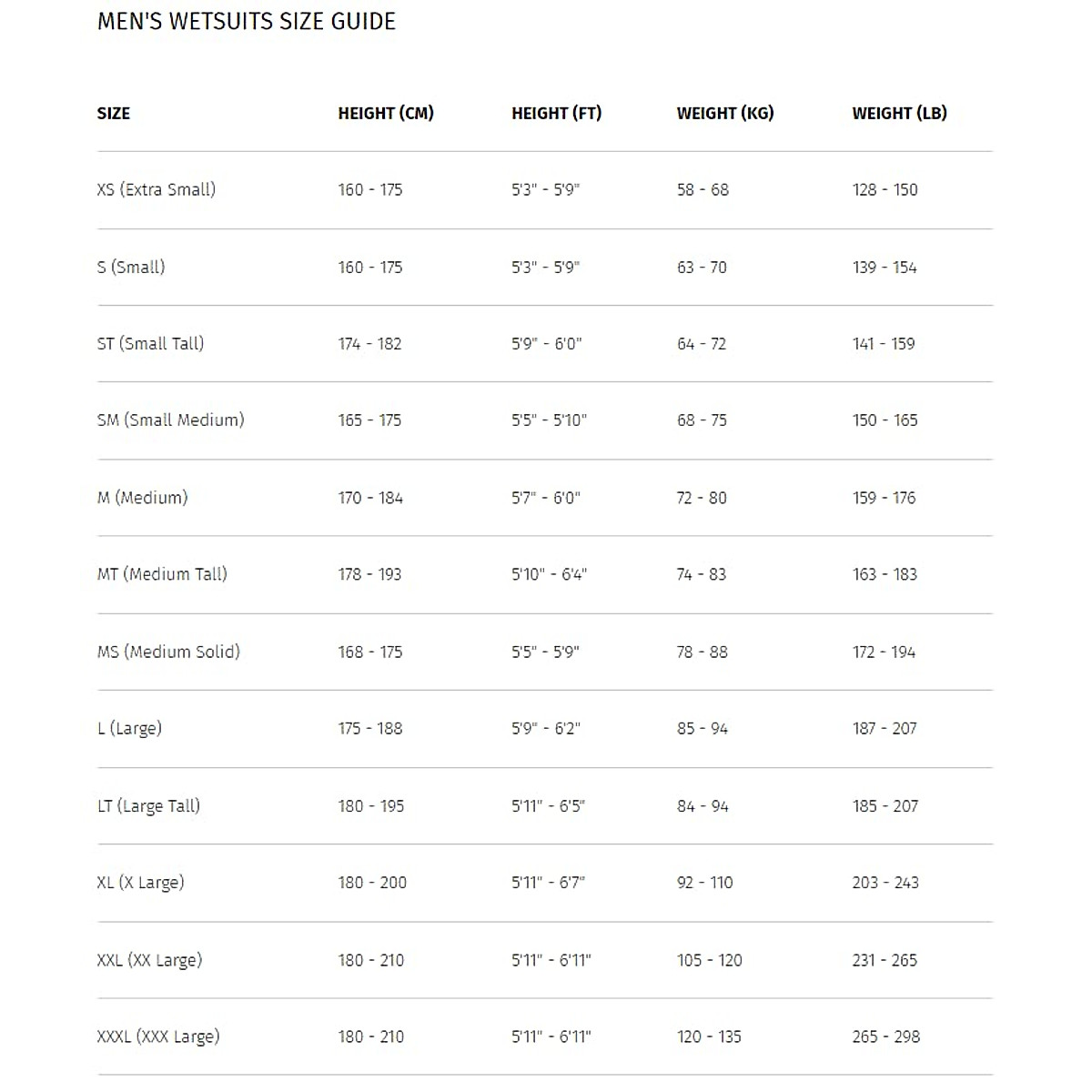The image size is (1092, 1092).
Task: Select the WEIGHT (KG) column header
Action: [x=725, y=114]
